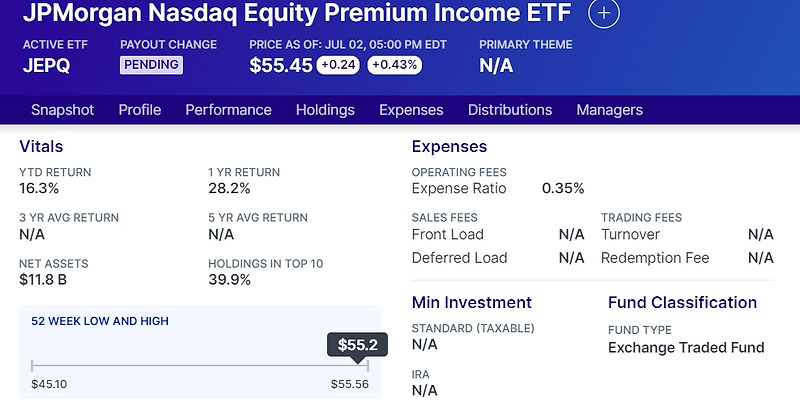Click the JEPQ ticker symbol
Viewport: 800px width, 414px height.
(x=48, y=66)
